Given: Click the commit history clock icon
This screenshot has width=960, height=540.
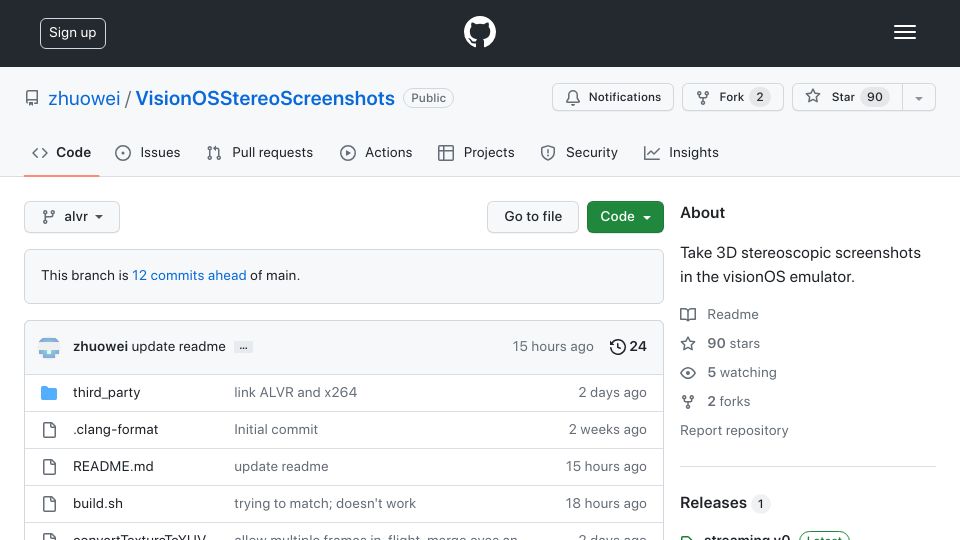Looking at the screenshot, I should [617, 347].
